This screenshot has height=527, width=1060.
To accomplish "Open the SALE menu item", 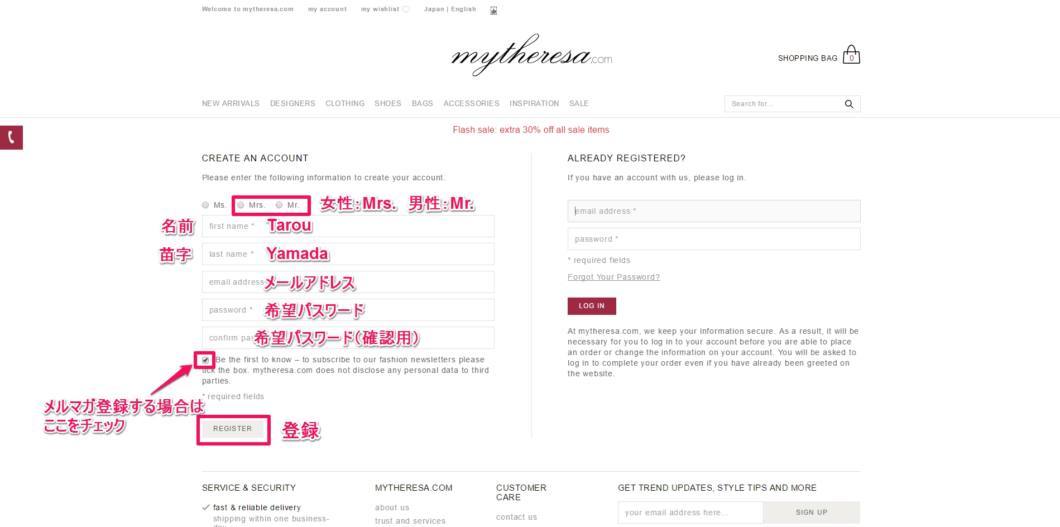I will tap(579, 103).
